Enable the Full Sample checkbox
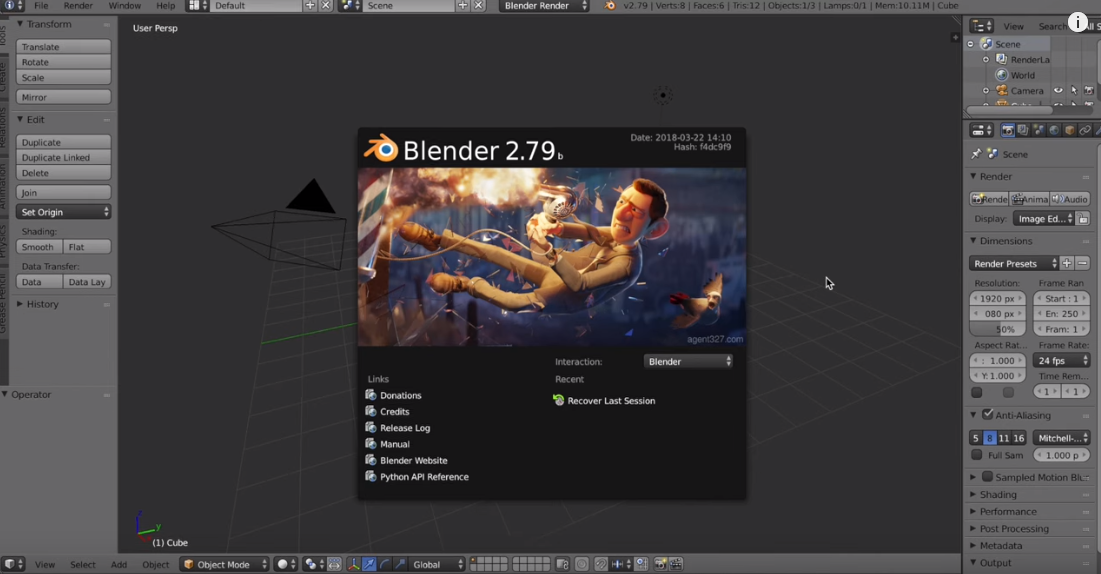 coord(976,455)
